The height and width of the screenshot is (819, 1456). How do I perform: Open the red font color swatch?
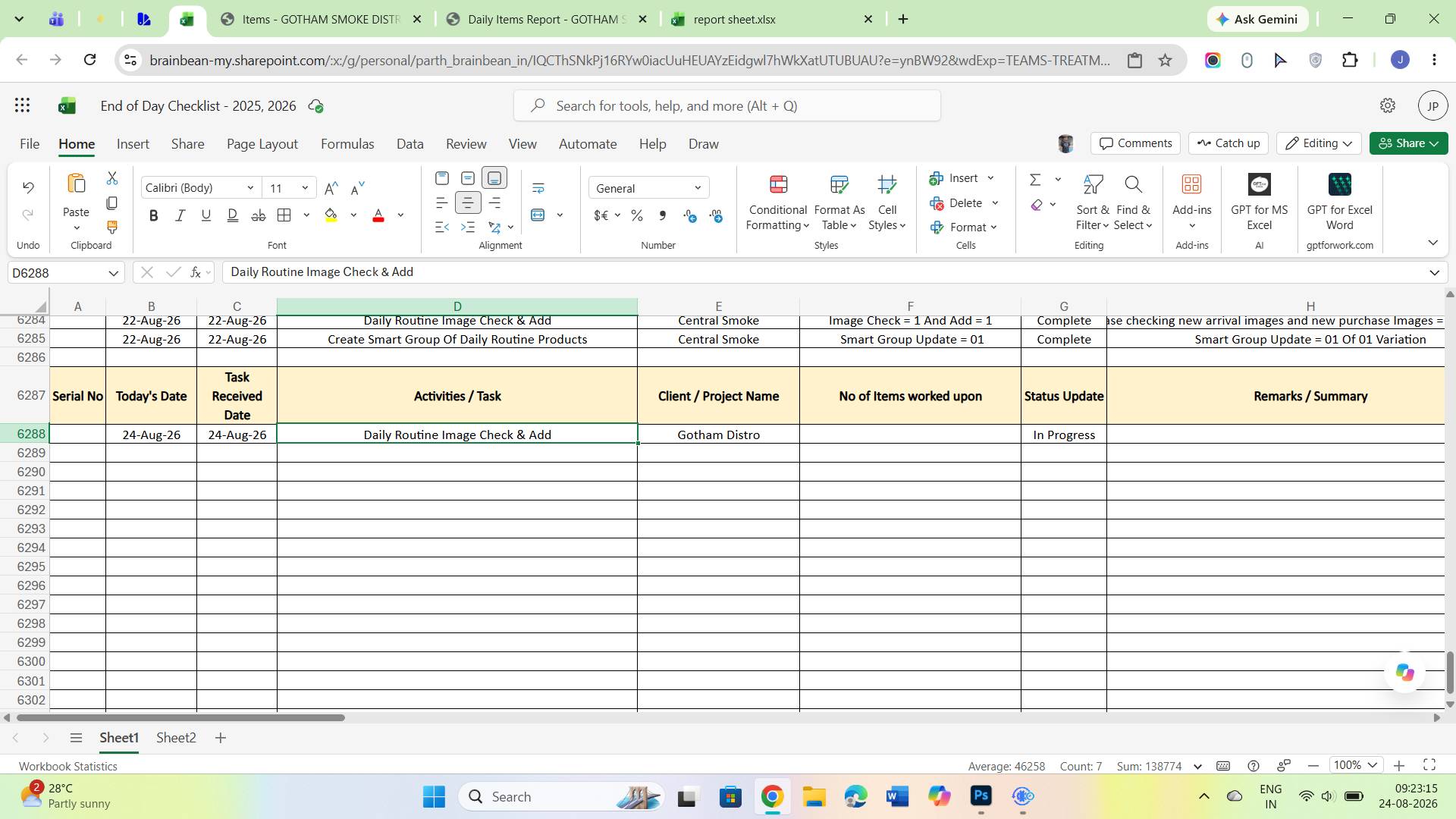tap(378, 215)
